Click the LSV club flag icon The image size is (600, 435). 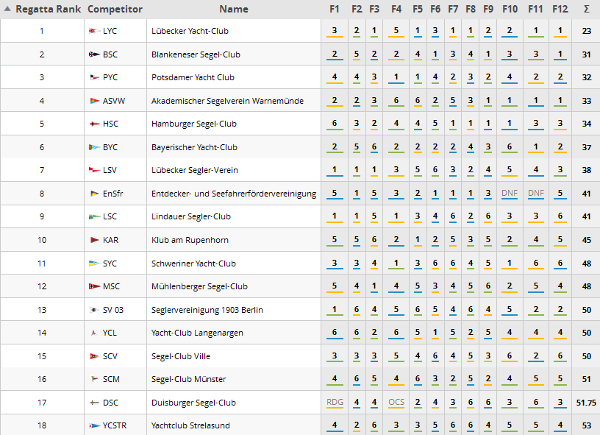[x=94, y=170]
